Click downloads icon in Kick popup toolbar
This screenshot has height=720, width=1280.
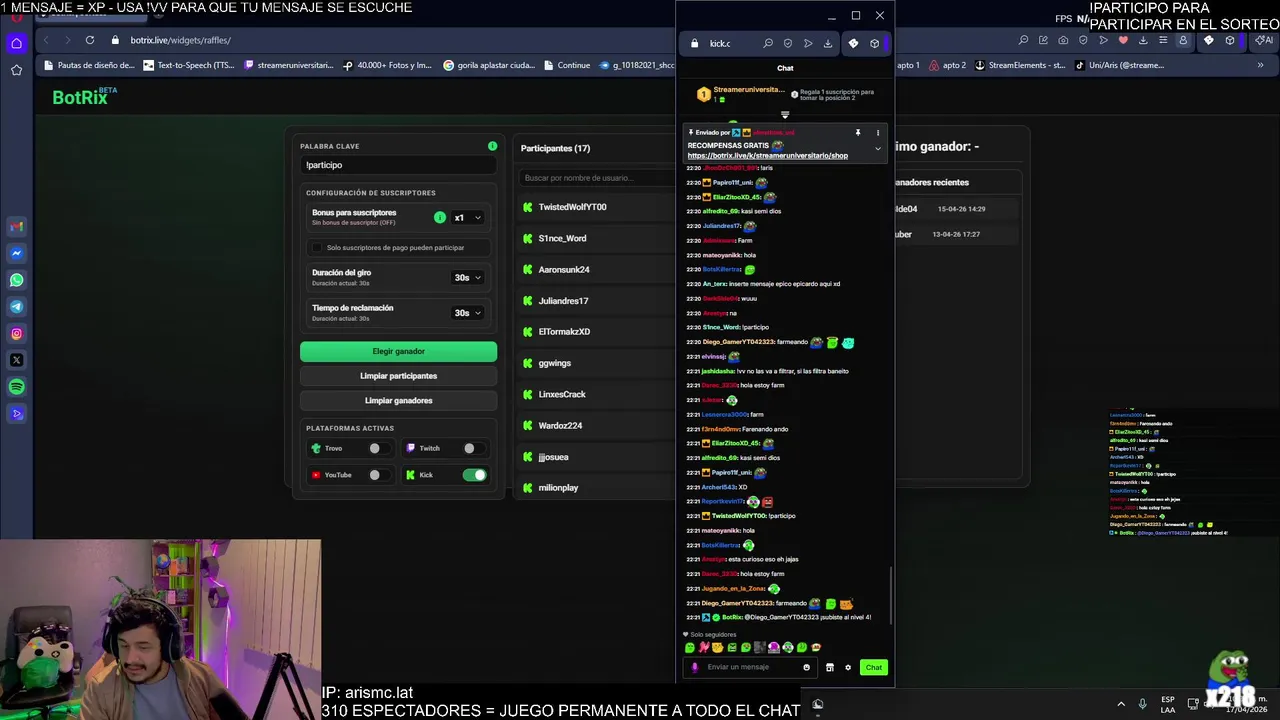[828, 43]
